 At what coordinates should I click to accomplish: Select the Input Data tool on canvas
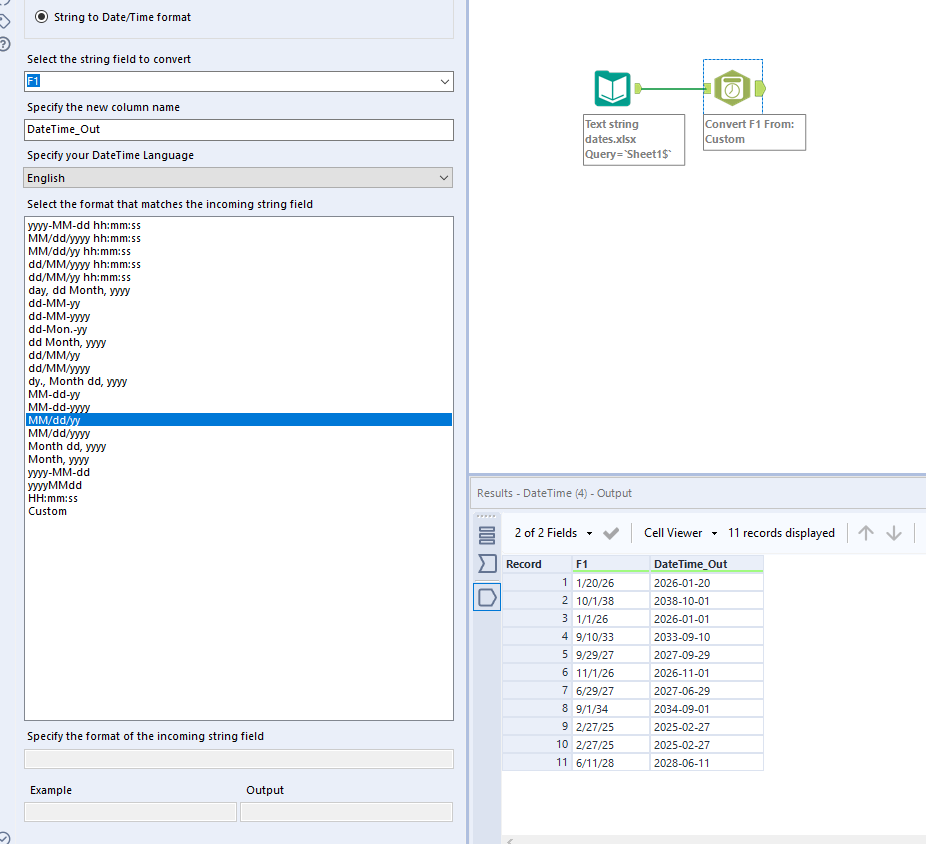[x=612, y=90]
